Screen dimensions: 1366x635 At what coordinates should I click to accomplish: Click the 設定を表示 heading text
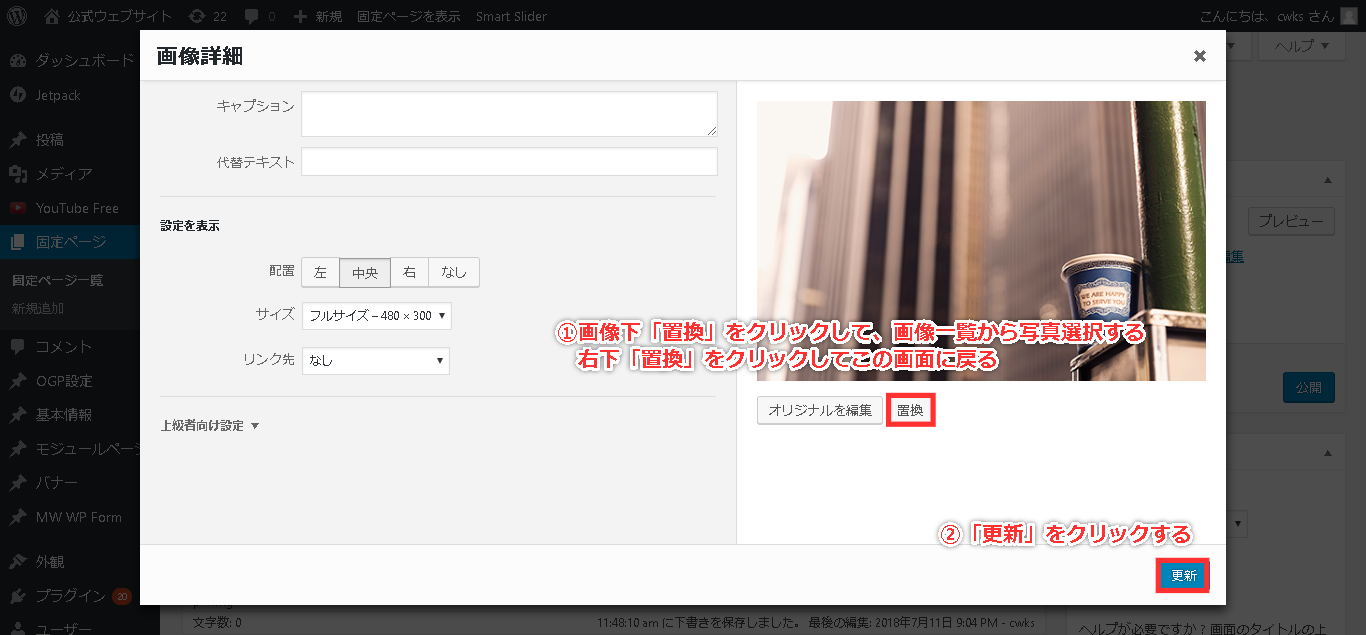tap(190, 226)
